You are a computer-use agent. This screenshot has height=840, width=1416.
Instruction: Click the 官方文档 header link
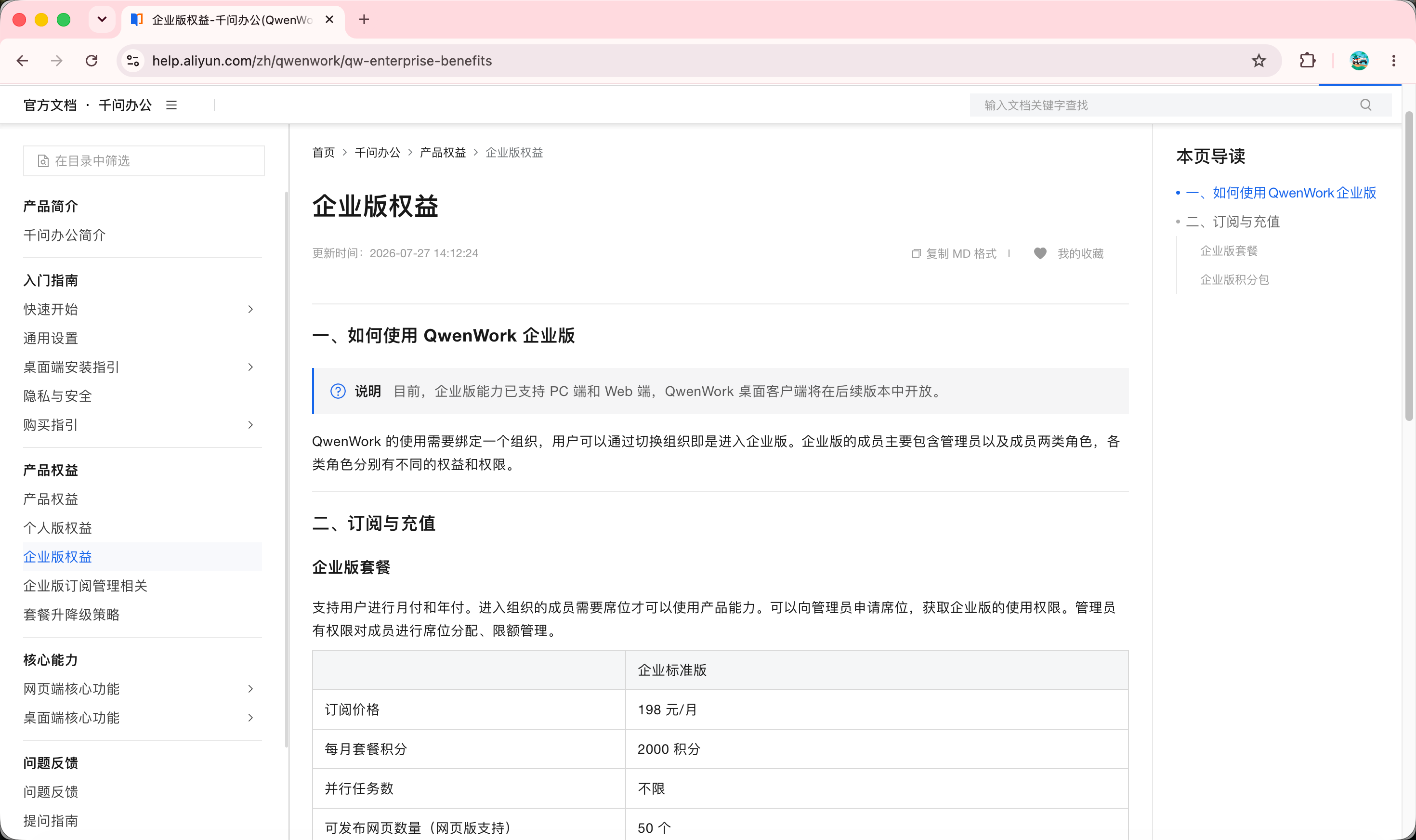(x=50, y=105)
